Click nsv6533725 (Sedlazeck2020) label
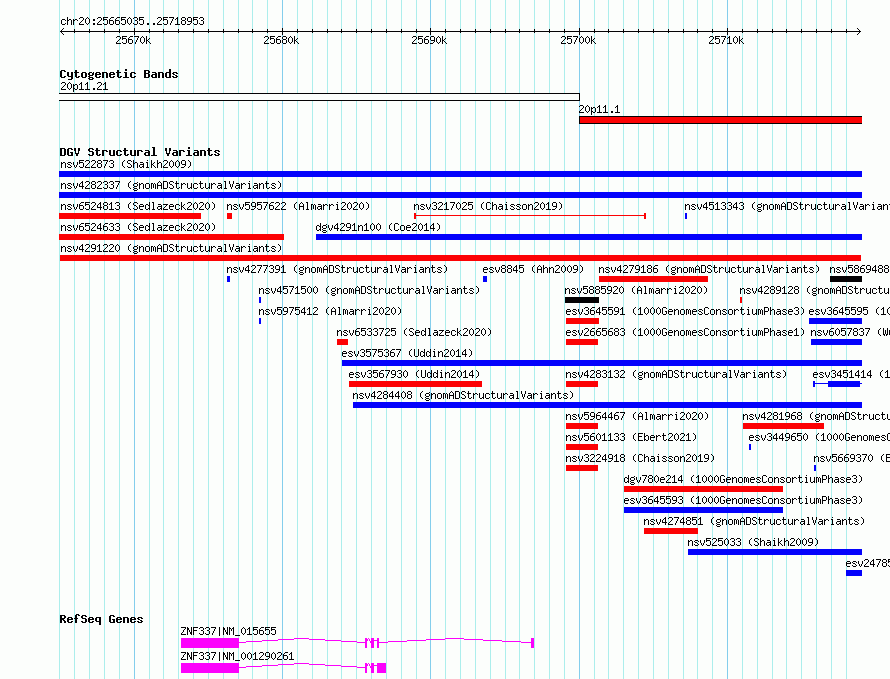This screenshot has width=890, height=679. click(x=414, y=332)
